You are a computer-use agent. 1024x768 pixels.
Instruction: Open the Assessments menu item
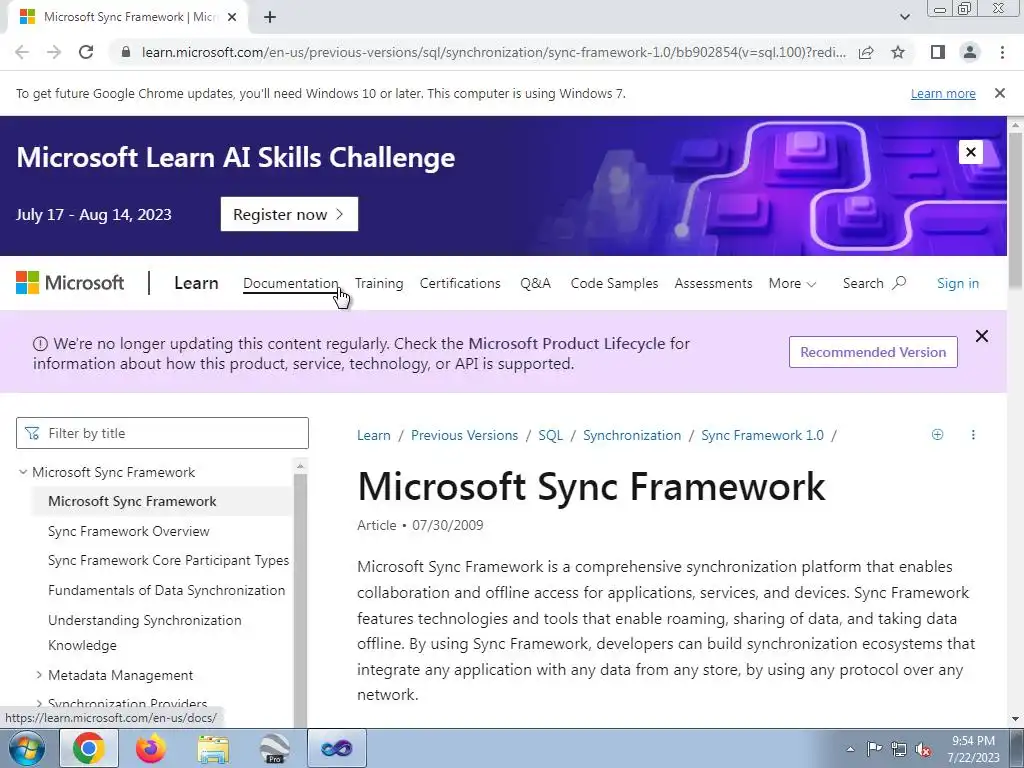(713, 283)
